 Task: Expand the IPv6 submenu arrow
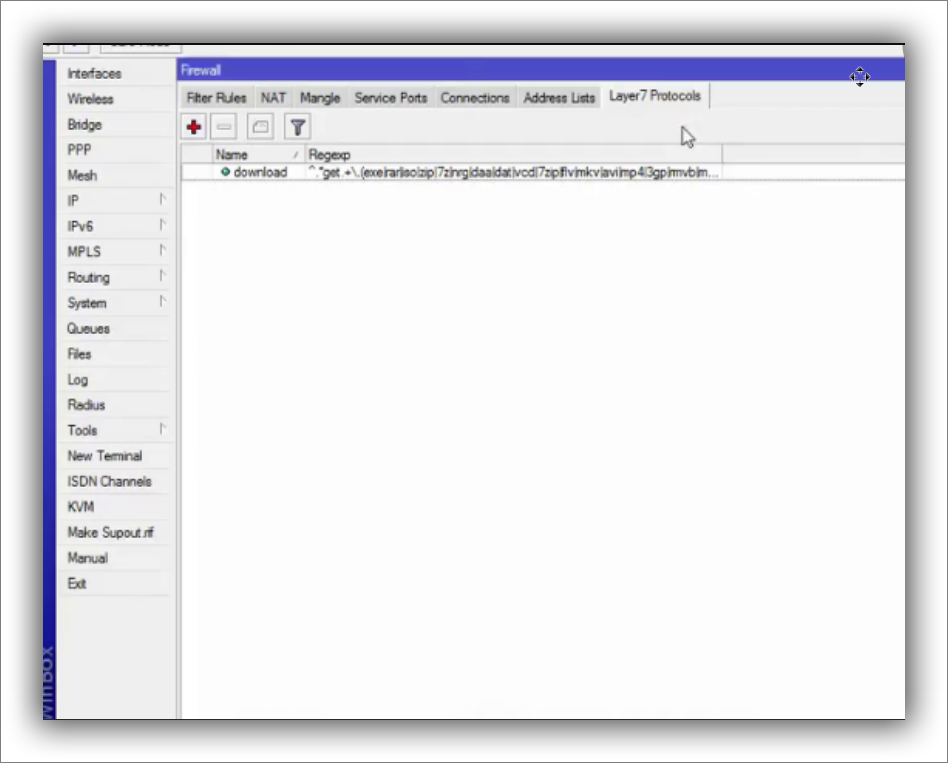tap(162, 224)
